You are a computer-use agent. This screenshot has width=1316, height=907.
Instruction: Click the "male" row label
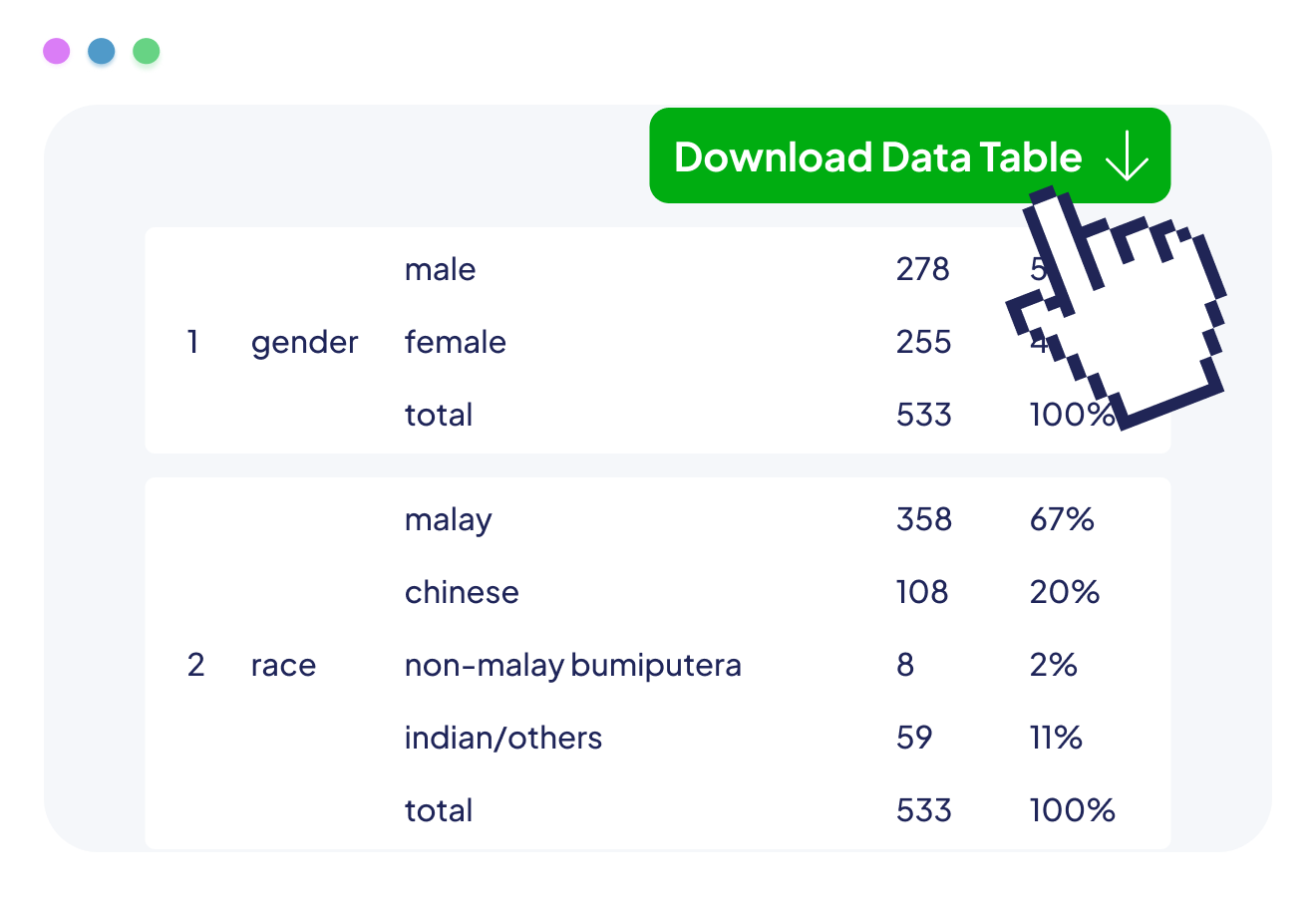[440, 270]
